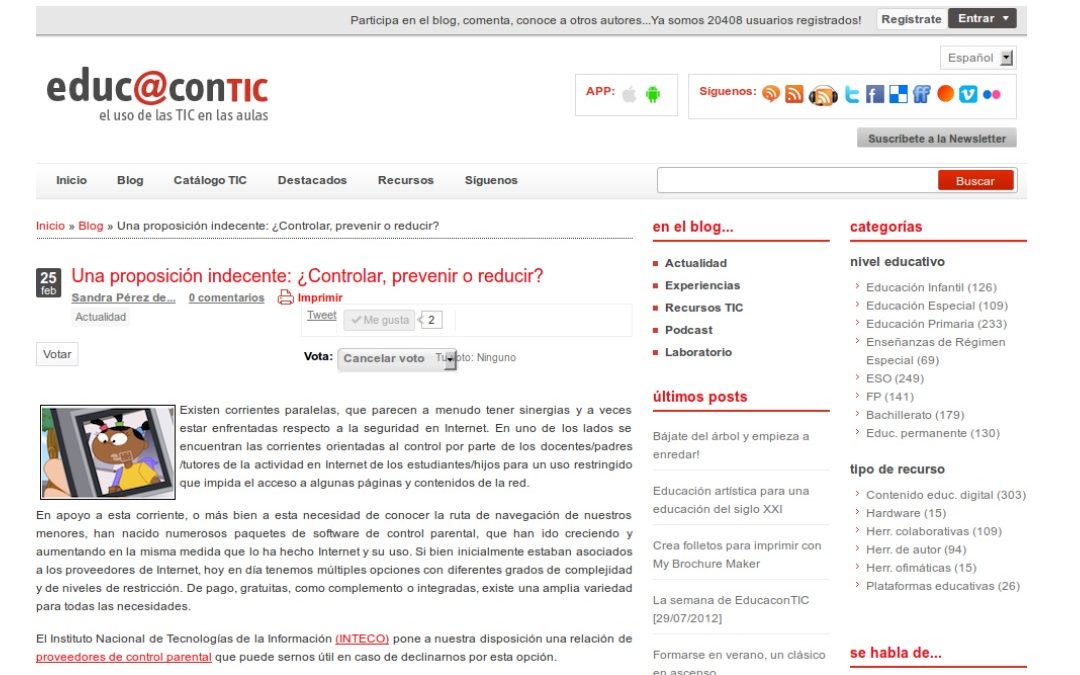The height and width of the screenshot is (675, 1080).
Task: Open the Podcast blog section
Action: [x=689, y=330]
